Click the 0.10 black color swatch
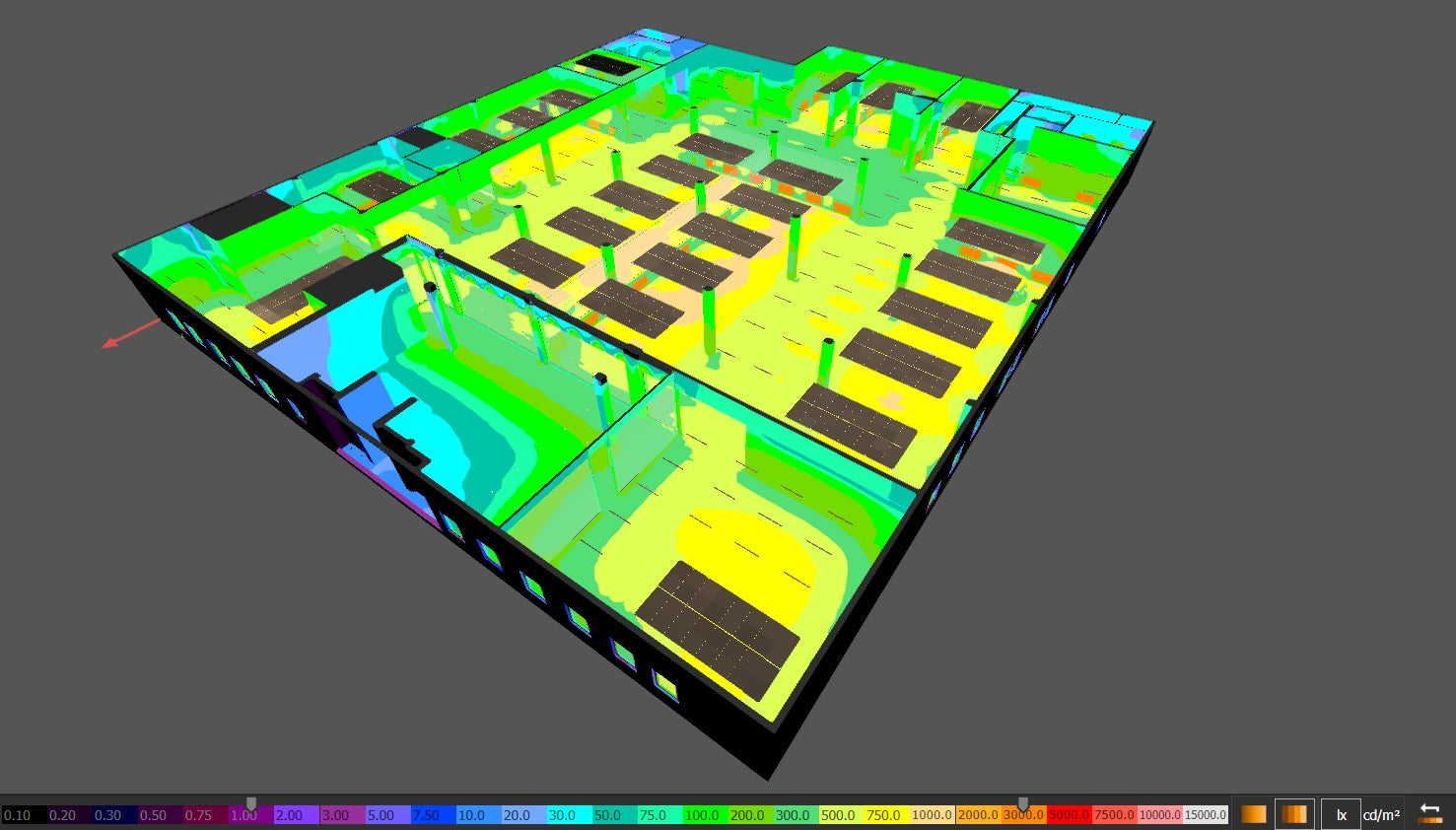The image size is (1456, 830). [x=23, y=816]
